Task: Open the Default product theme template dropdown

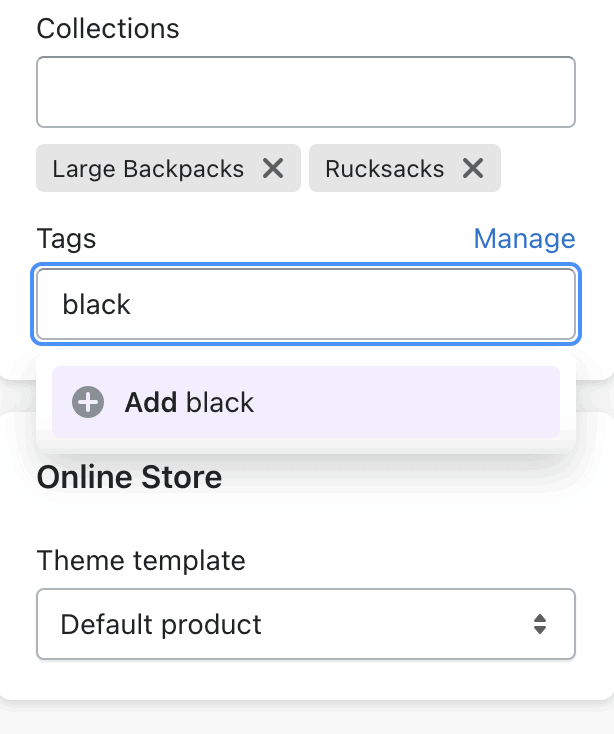Action: 306,624
